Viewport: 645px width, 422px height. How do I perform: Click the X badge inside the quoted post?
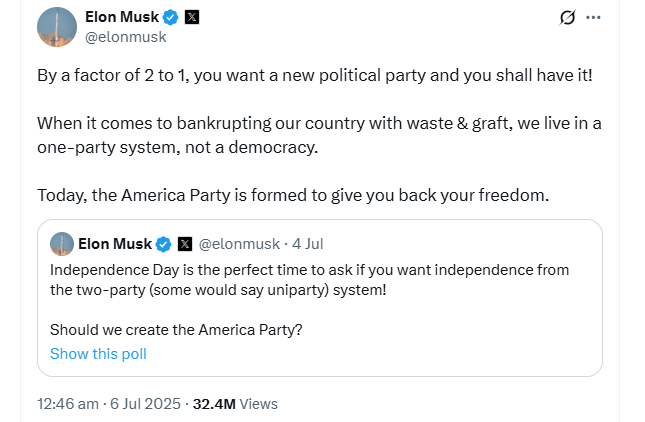click(x=185, y=244)
